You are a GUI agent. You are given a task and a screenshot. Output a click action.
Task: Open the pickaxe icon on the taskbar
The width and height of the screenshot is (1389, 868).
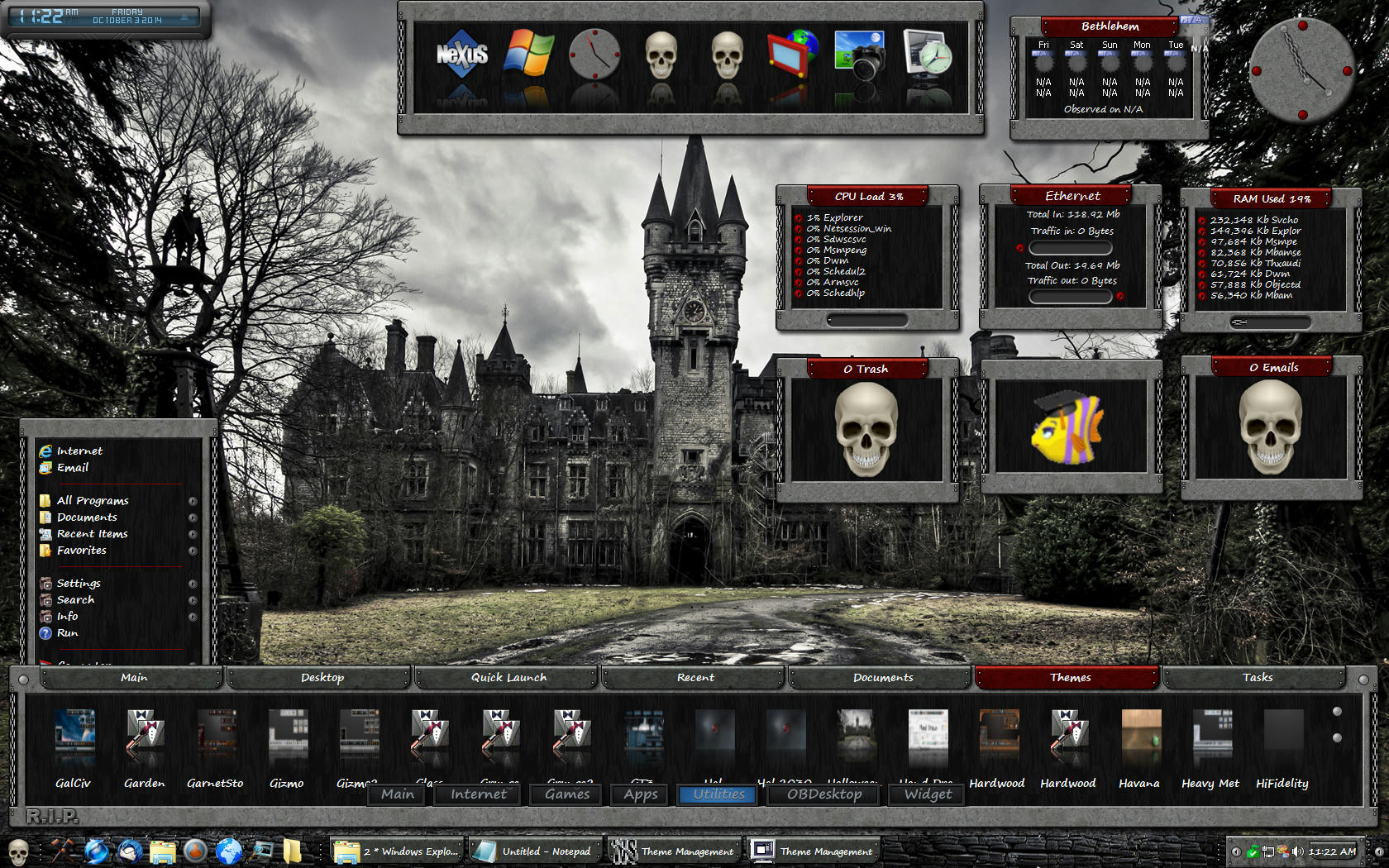(x=62, y=851)
